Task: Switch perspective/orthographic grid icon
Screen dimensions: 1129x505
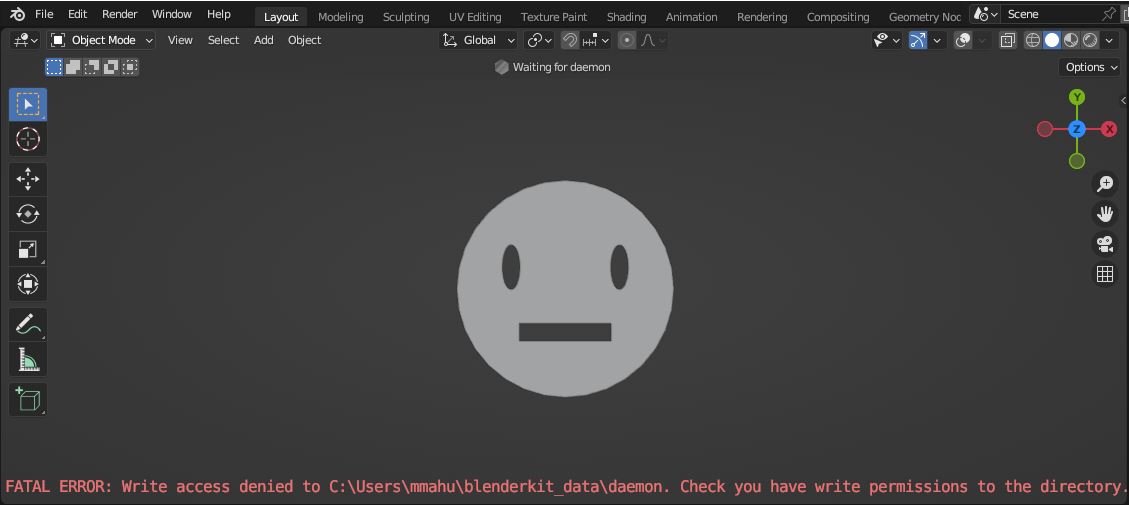Action: (x=1105, y=274)
